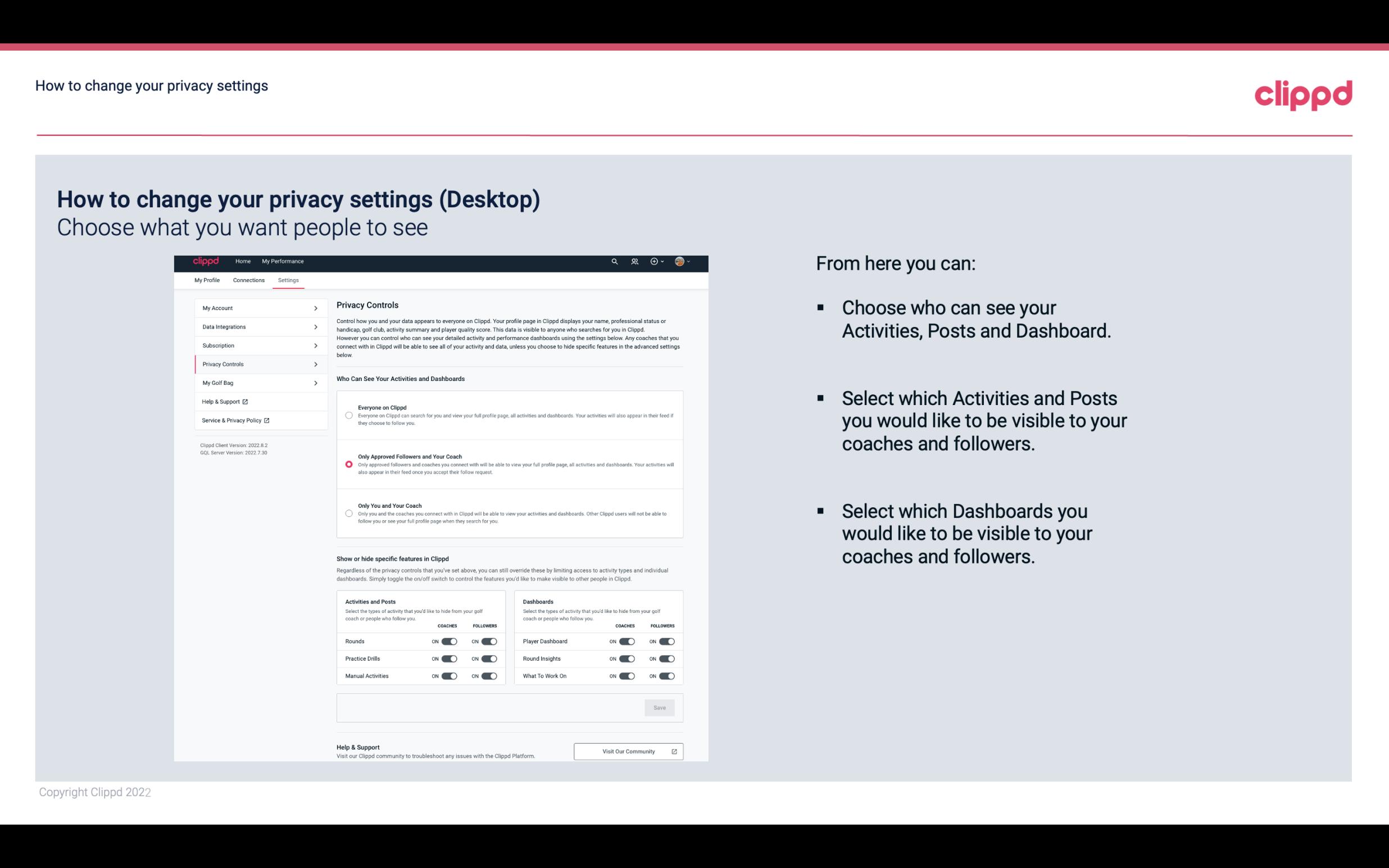Image resolution: width=1389 pixels, height=868 pixels.
Task: Click the search icon in top nav
Action: tap(614, 262)
